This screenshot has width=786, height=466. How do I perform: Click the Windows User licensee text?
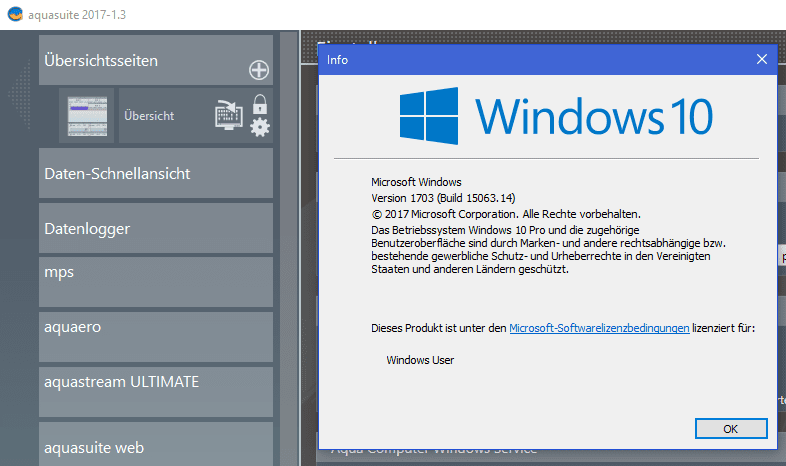click(420, 360)
